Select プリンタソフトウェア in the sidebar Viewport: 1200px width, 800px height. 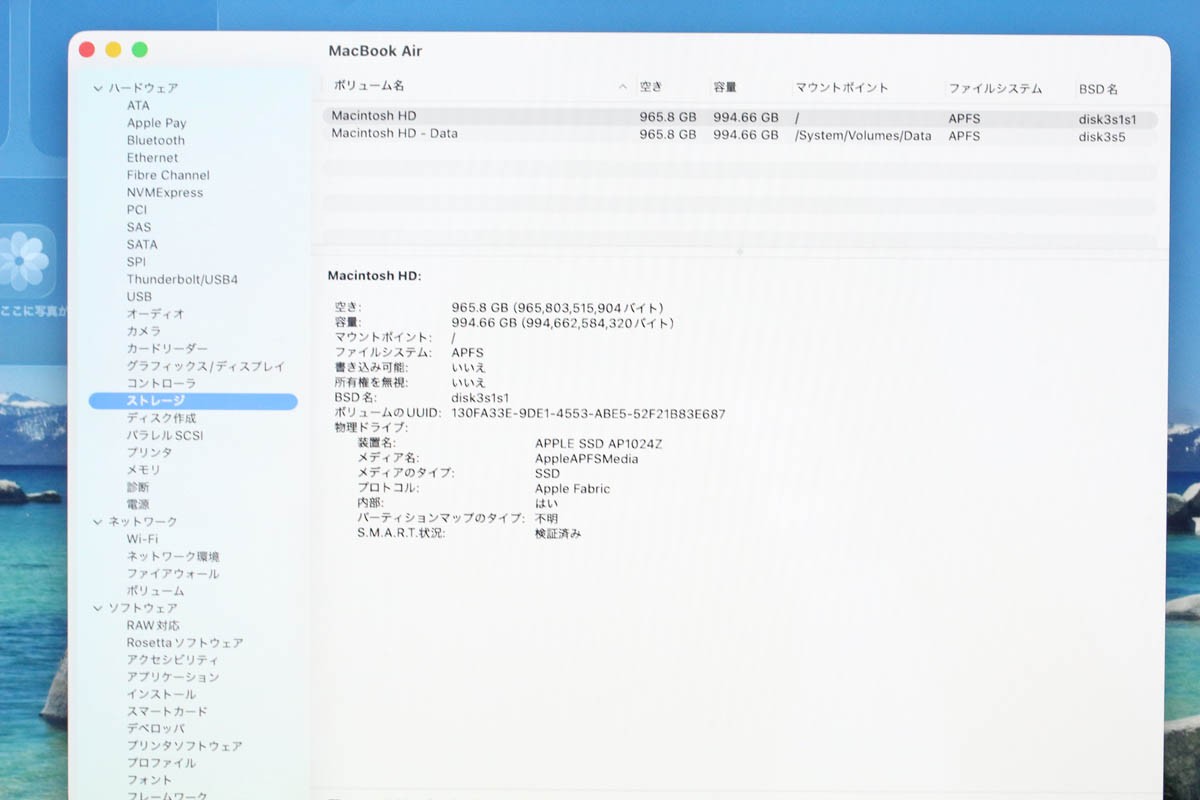click(x=184, y=746)
